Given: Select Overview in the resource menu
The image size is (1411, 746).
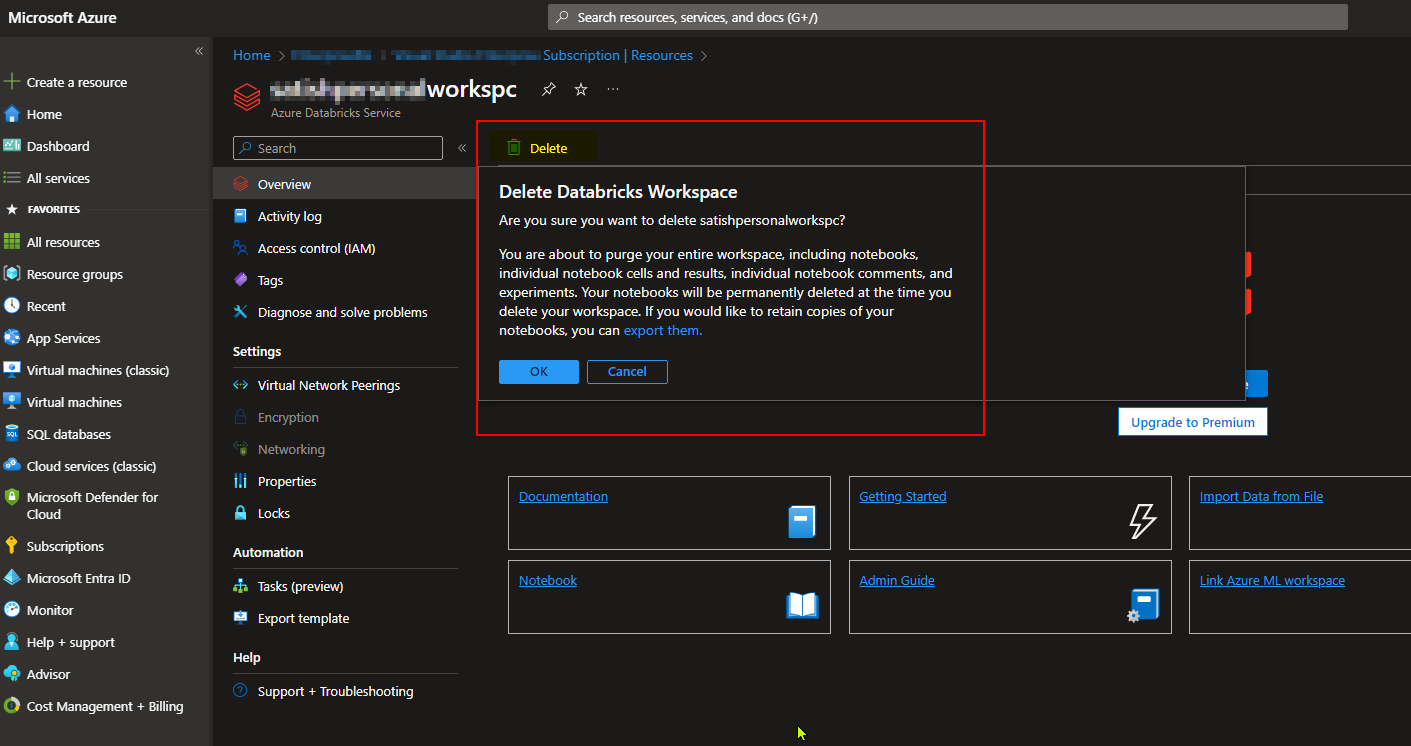Looking at the screenshot, I should 283,183.
